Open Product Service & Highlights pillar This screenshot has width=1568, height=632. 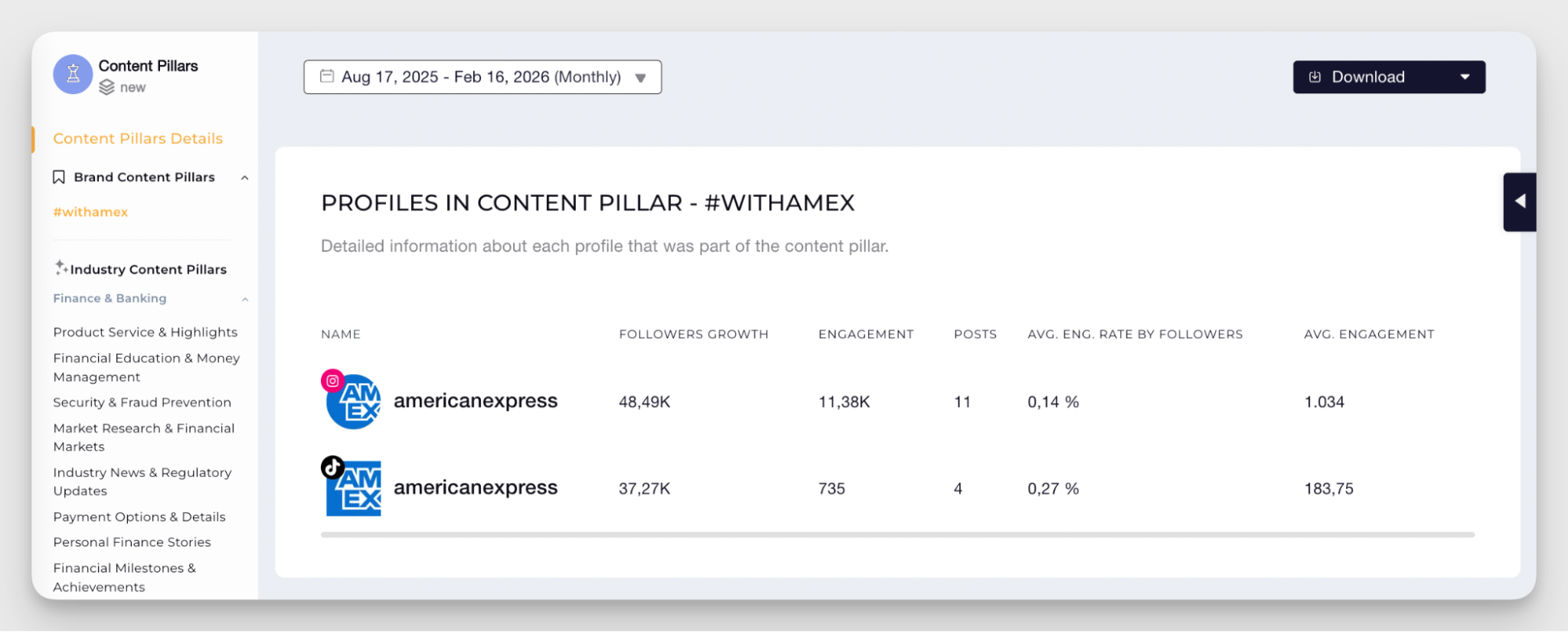(145, 332)
